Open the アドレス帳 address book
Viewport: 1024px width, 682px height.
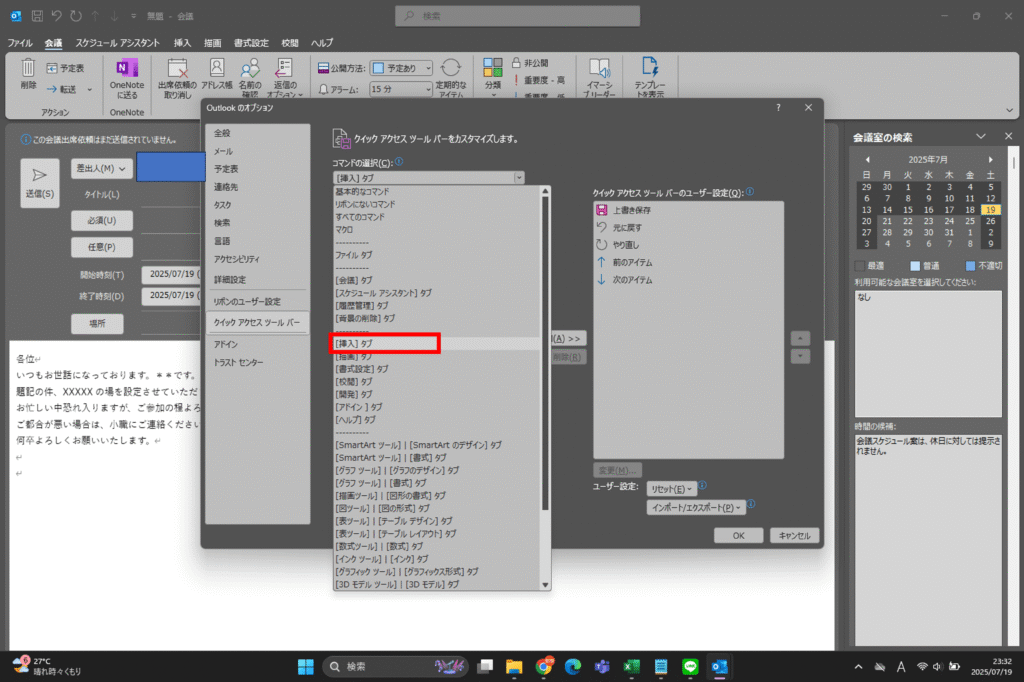(217, 74)
